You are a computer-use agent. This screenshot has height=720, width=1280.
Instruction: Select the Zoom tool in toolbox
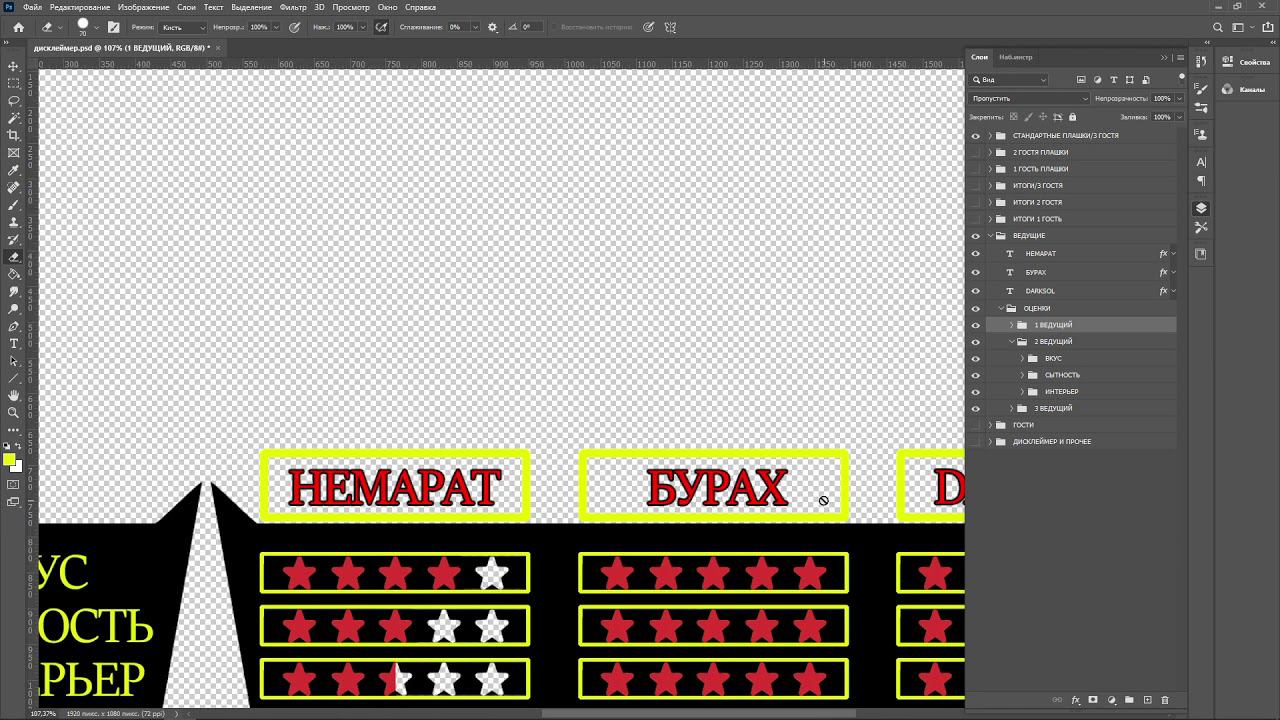(x=14, y=412)
